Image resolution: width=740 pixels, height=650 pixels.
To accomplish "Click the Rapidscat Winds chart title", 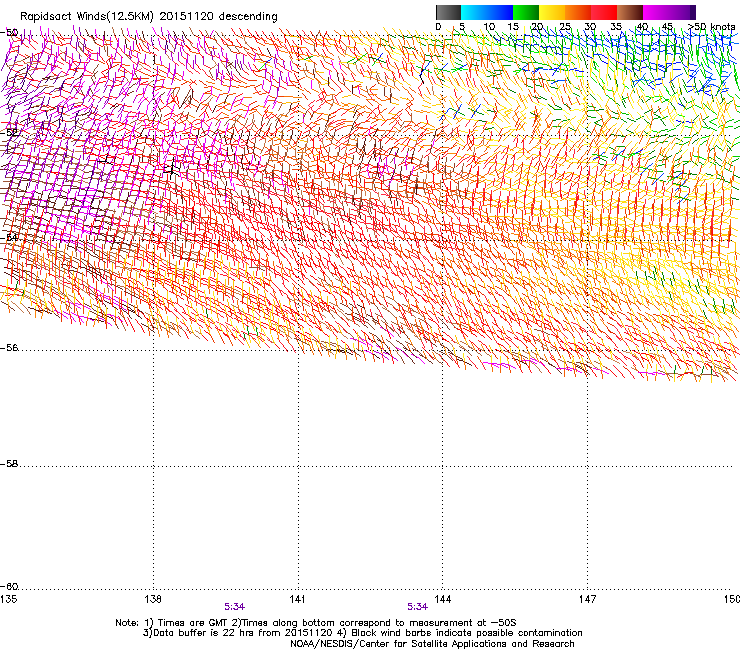I will point(149,16).
